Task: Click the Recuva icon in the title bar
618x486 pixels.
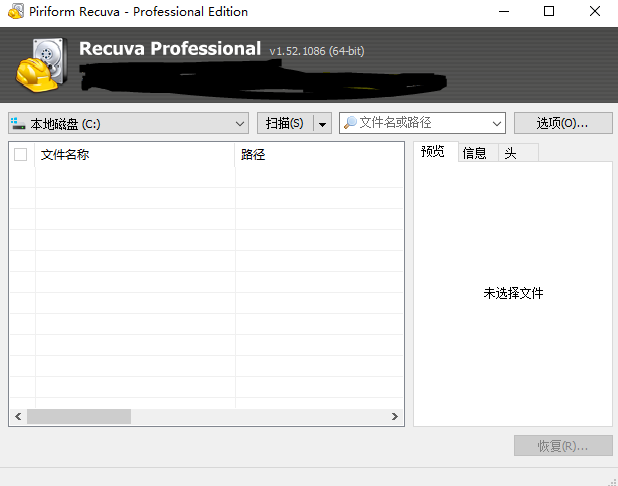Action: coord(15,12)
